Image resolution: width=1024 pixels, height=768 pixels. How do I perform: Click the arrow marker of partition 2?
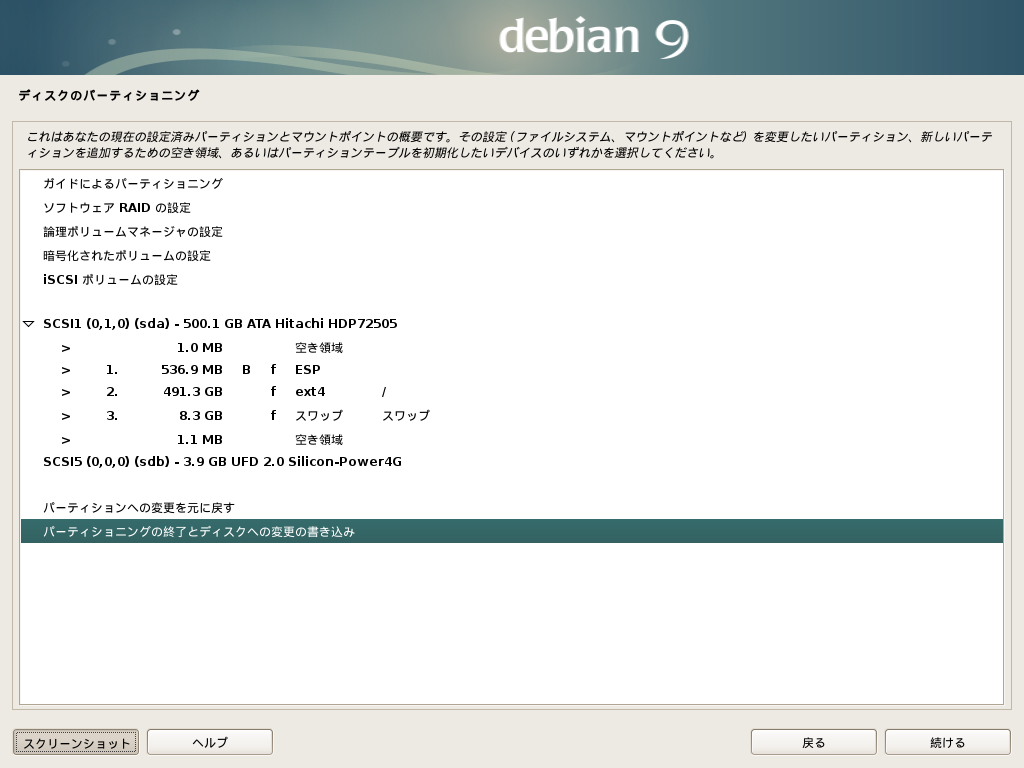coord(66,392)
